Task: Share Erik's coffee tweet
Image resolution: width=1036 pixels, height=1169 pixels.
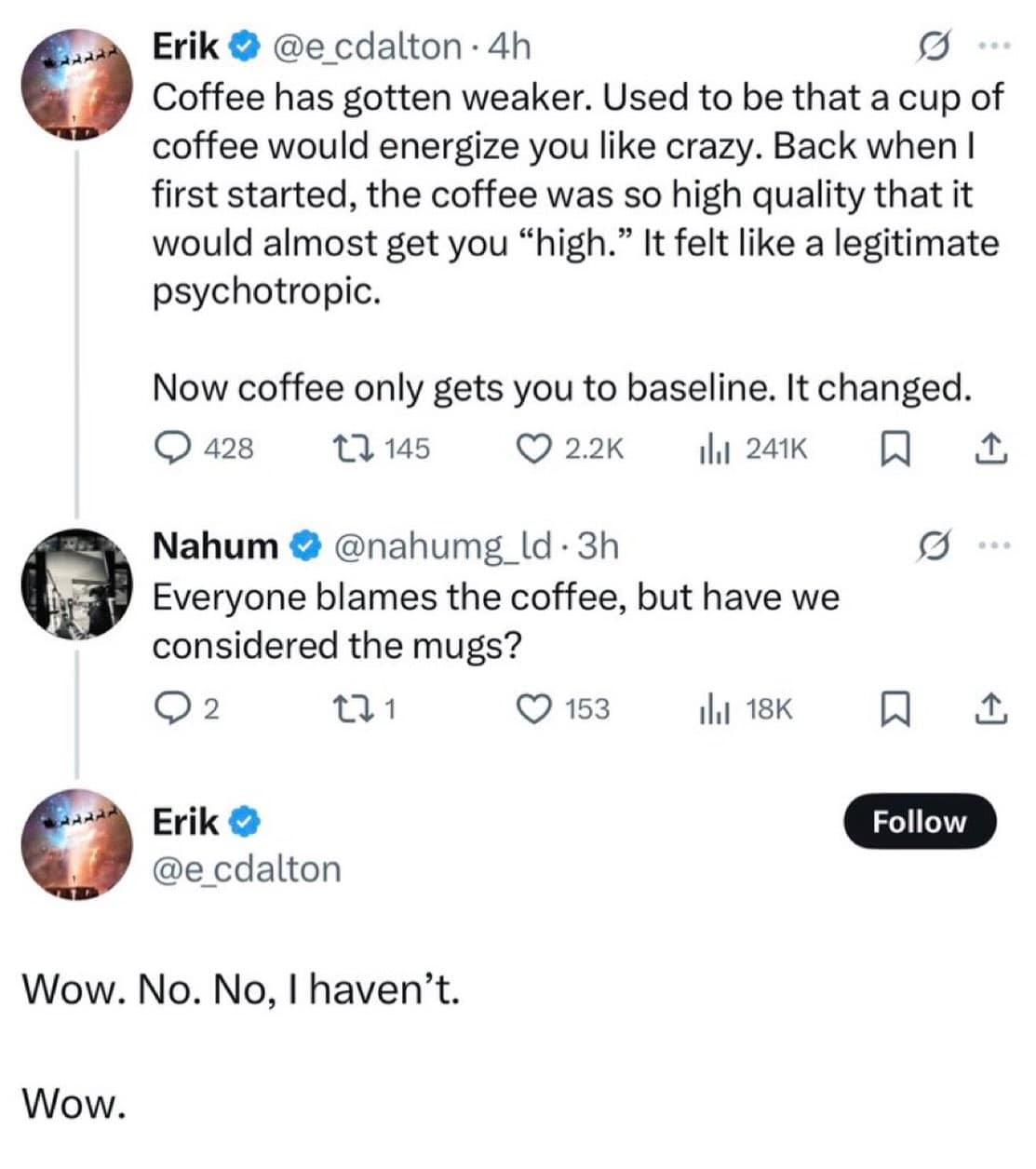Action: 991,449
